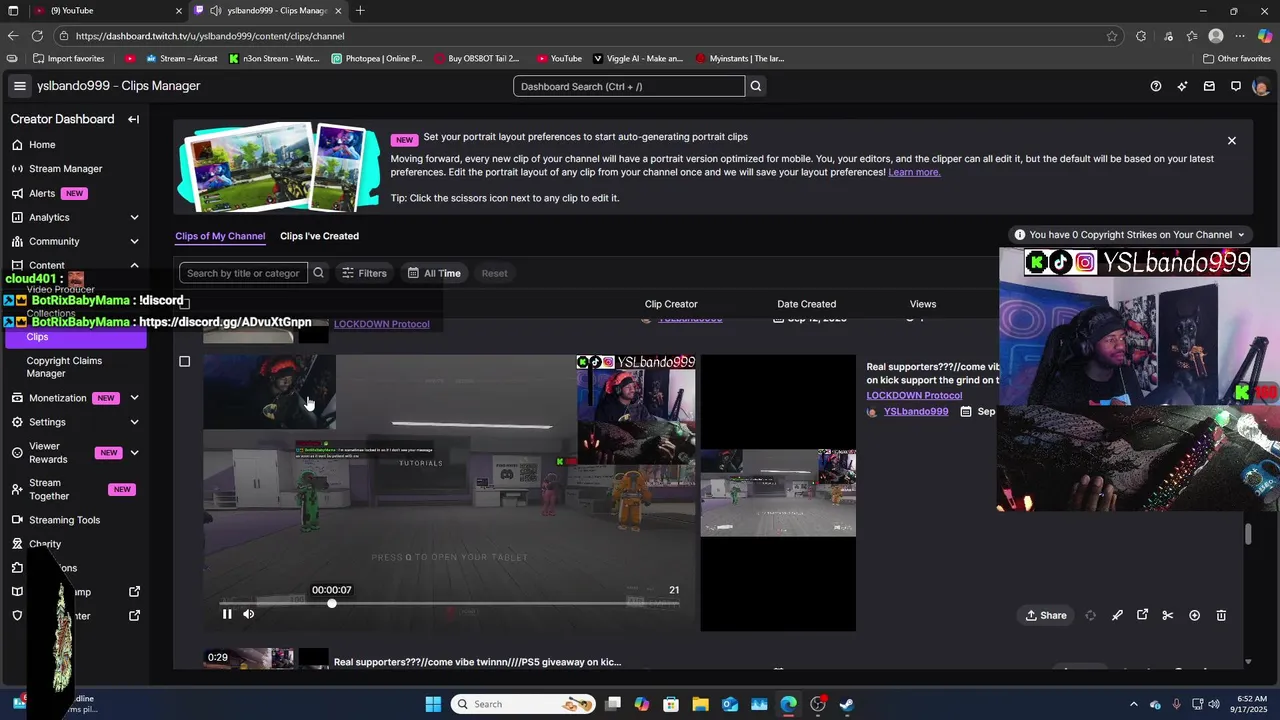
Task: Delete the clip with the trash icon
Action: click(1221, 615)
